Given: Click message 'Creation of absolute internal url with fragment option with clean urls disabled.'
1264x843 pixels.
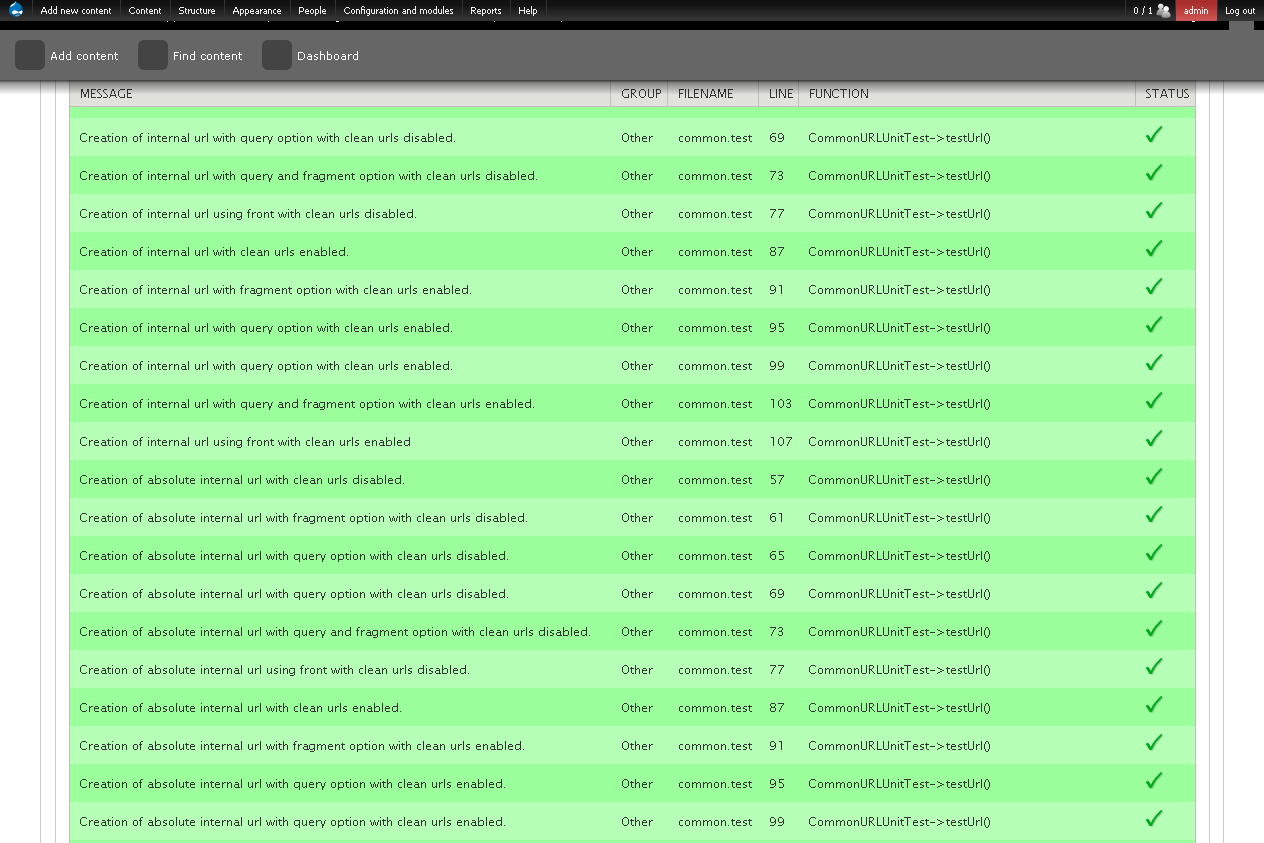Looking at the screenshot, I should pos(303,518).
